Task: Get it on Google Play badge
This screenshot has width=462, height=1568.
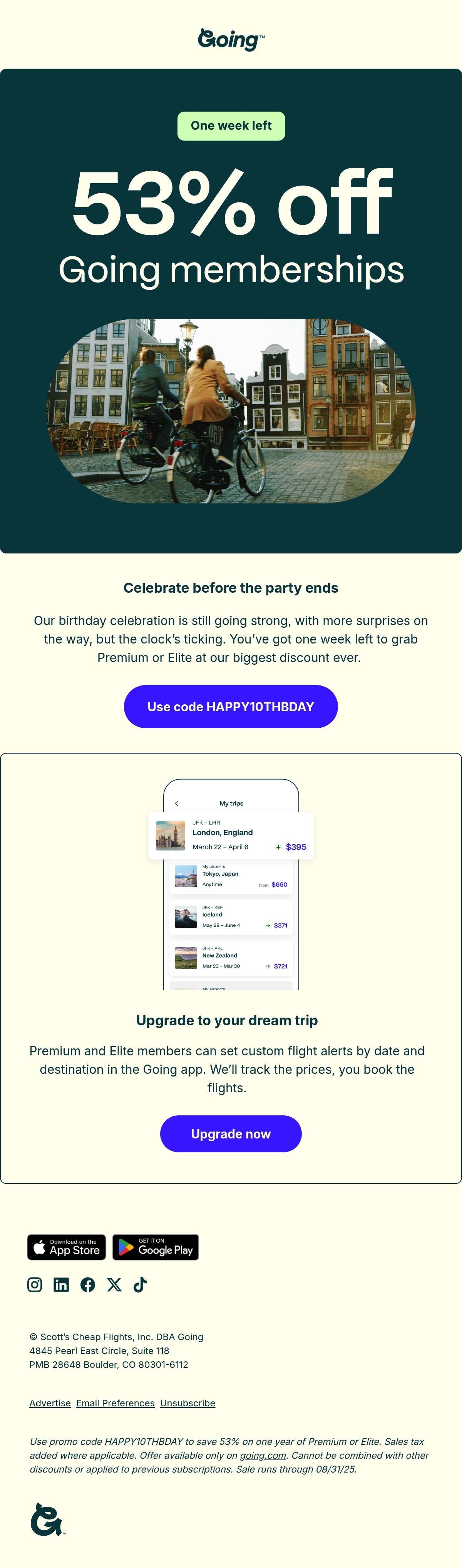Action: 156,1247
